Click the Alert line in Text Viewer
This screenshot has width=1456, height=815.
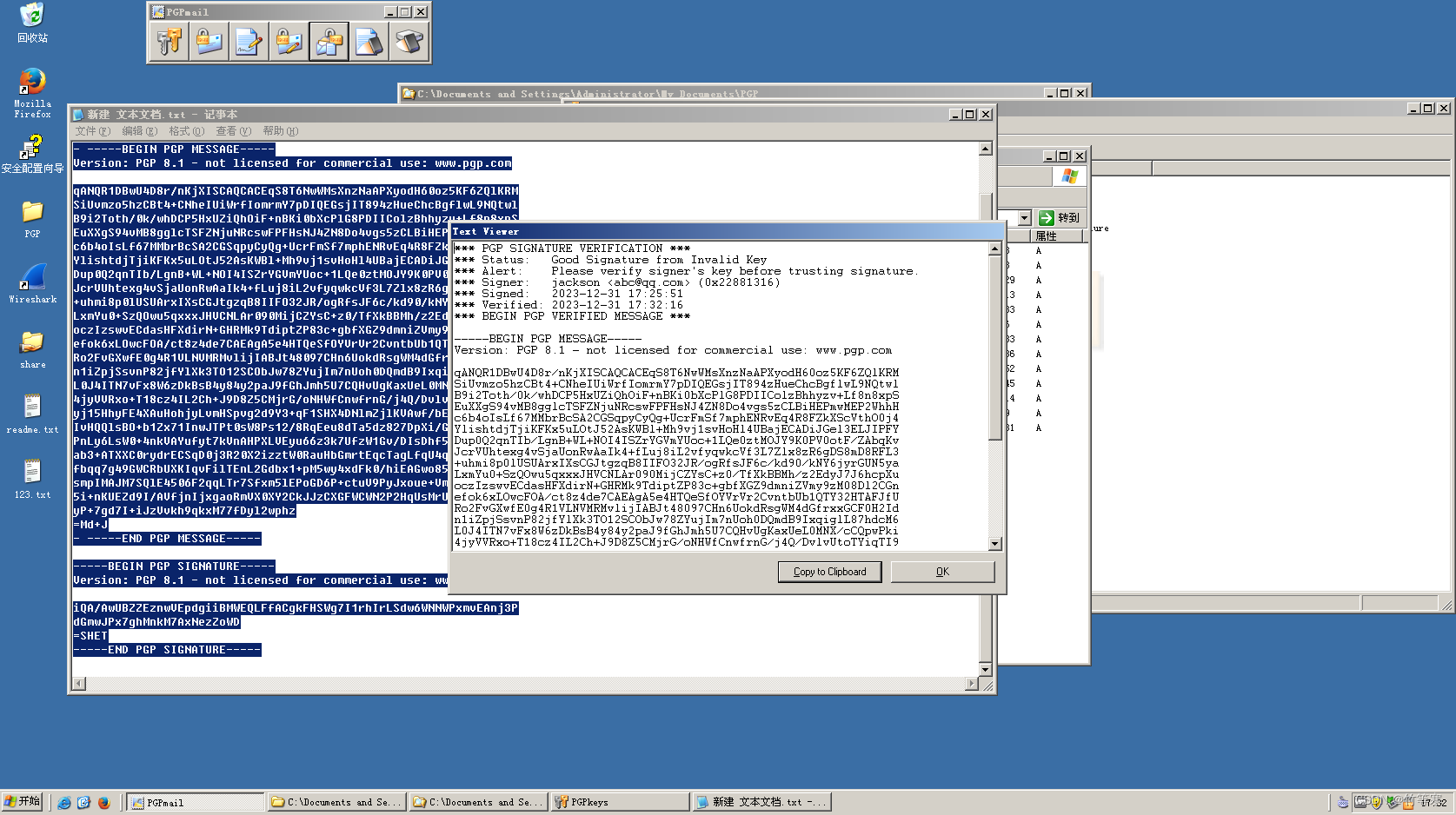(x=686, y=271)
